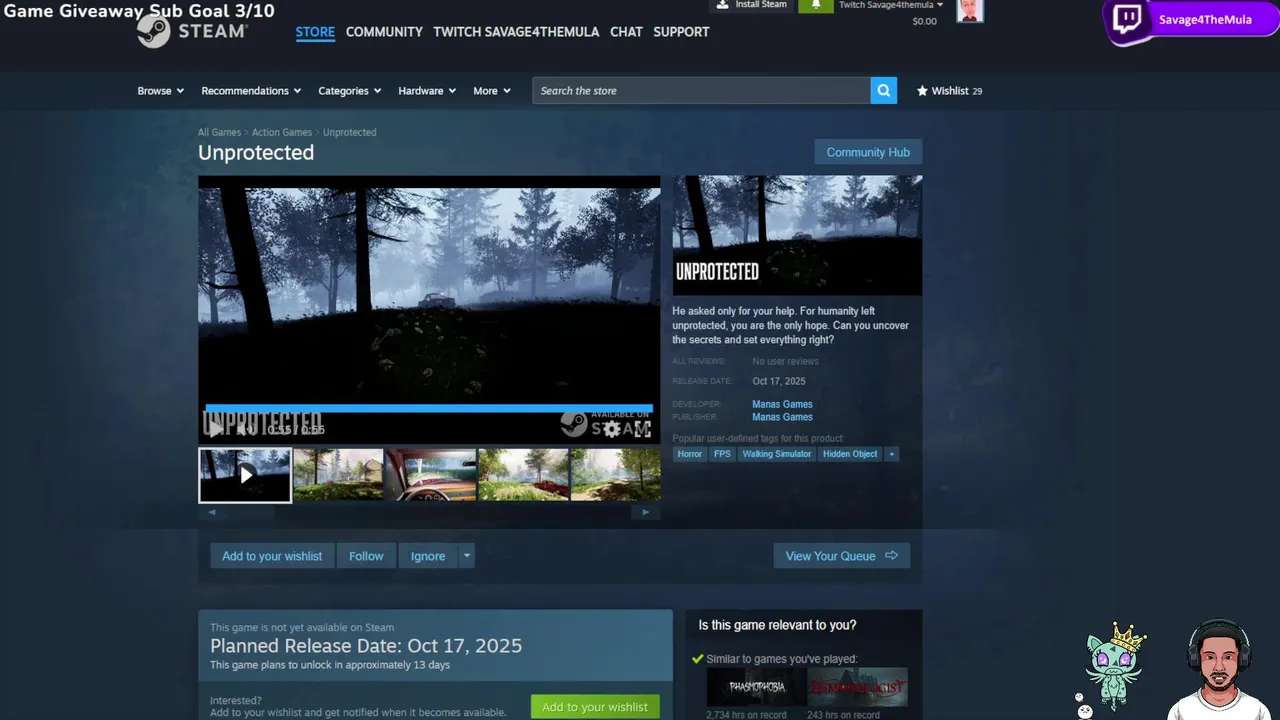Open TWITCH SAVAGE4THEMULA profile menu
Viewport: 1280px width, 720px height.
[516, 32]
